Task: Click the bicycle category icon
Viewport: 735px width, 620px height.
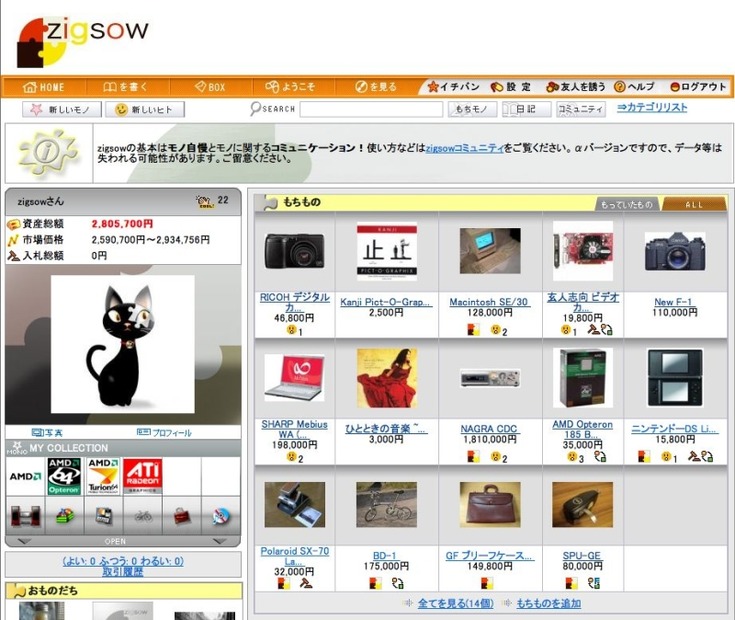Action: (143, 516)
